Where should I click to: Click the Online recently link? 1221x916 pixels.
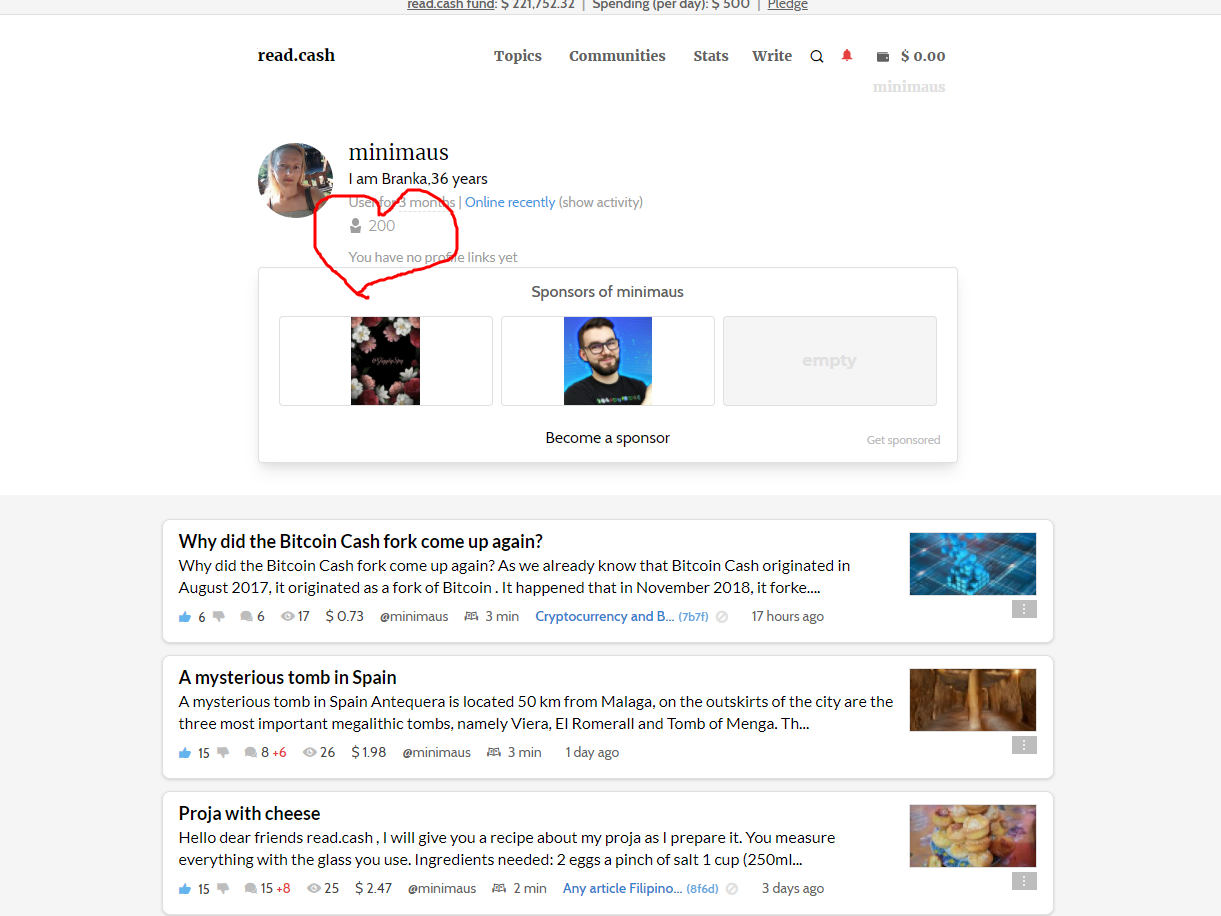coord(510,202)
